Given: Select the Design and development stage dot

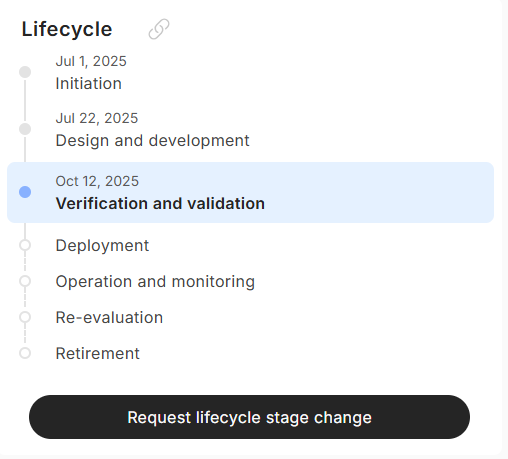Looking at the screenshot, I should click(x=25, y=129).
